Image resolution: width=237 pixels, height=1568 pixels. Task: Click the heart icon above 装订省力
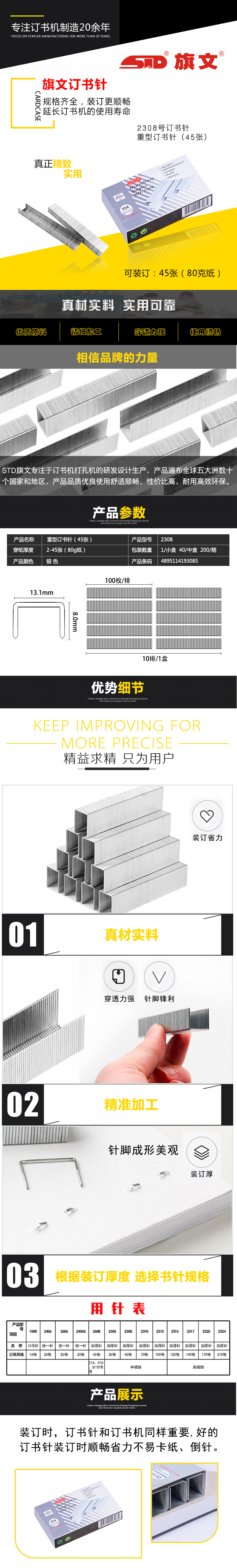tap(207, 815)
